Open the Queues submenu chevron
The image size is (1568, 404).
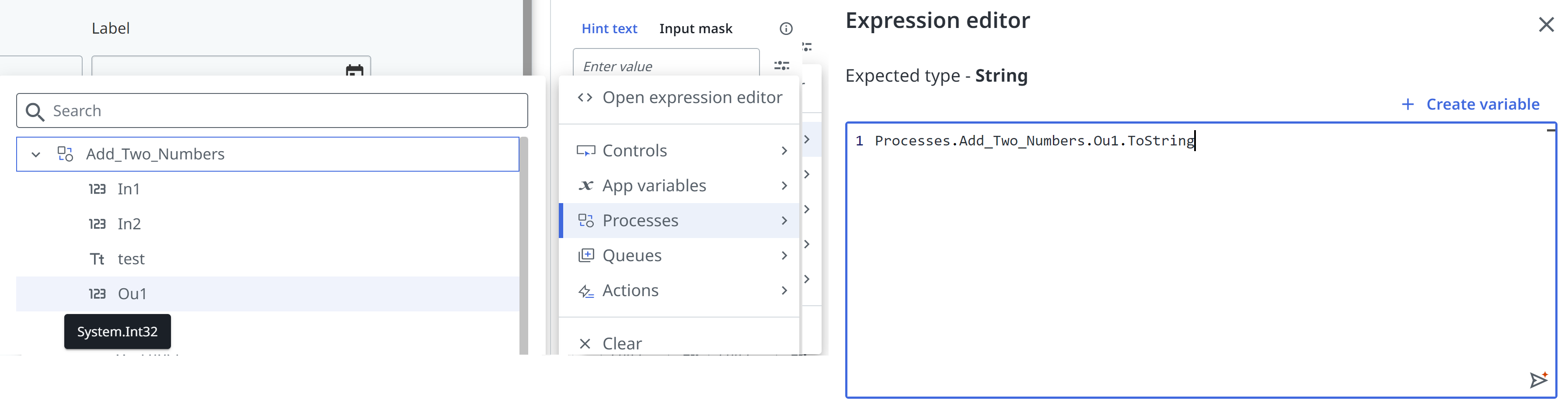(x=784, y=256)
